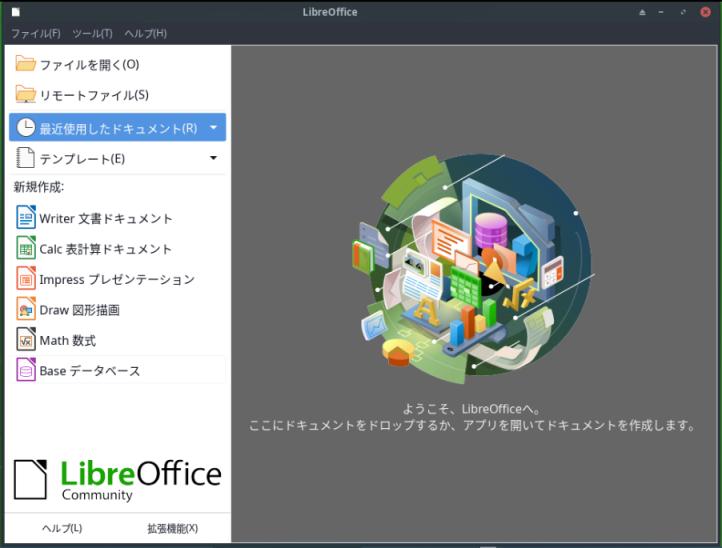Click the keep-above arrow button in title bar
The image size is (722, 548).
(642, 12)
